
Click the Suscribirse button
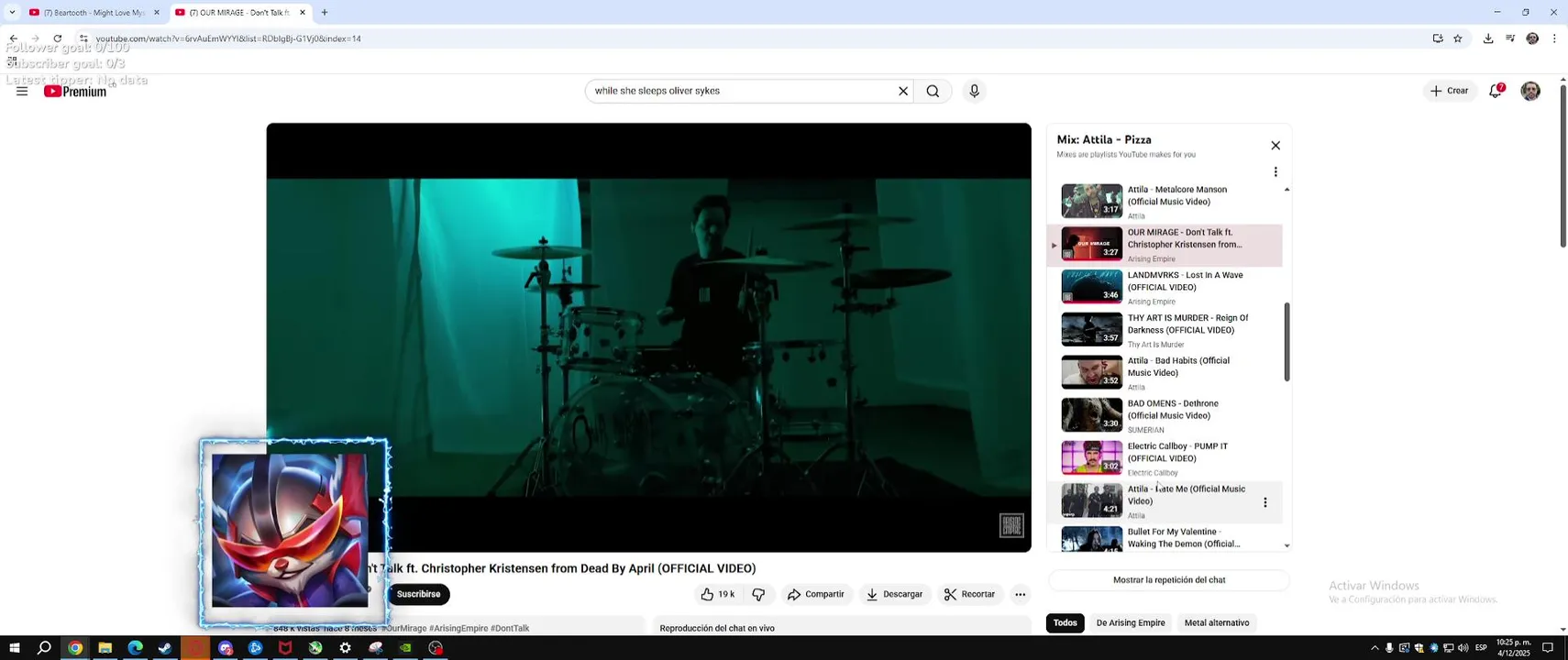pyautogui.click(x=418, y=594)
